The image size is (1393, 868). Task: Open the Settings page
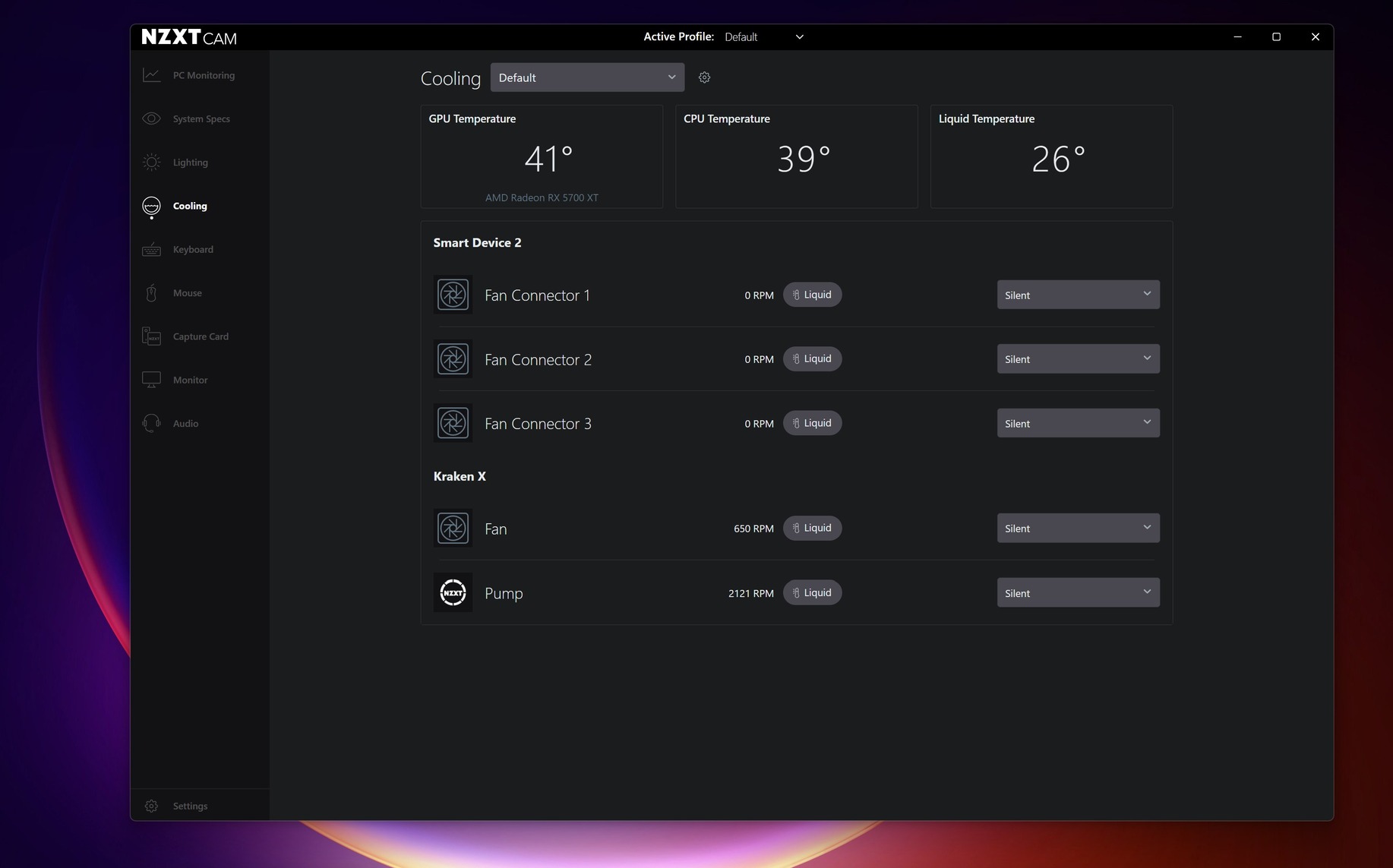coord(190,806)
